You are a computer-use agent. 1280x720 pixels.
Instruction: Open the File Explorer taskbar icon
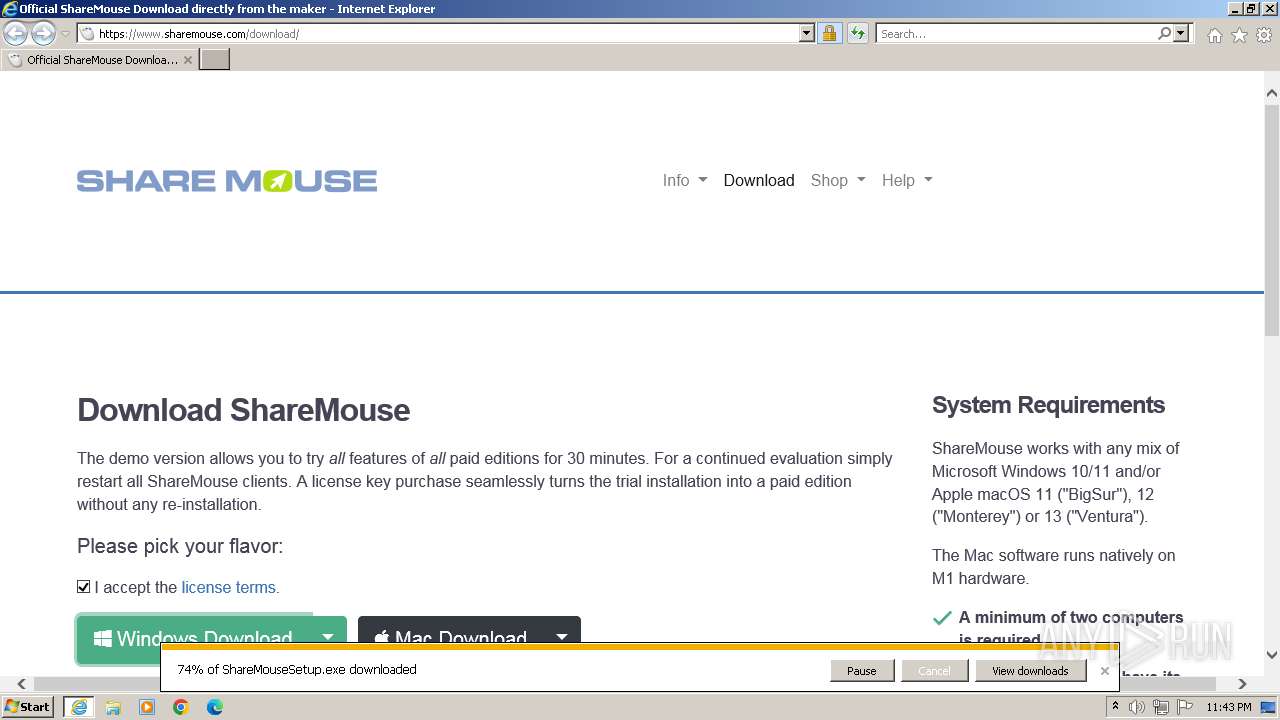(x=113, y=707)
